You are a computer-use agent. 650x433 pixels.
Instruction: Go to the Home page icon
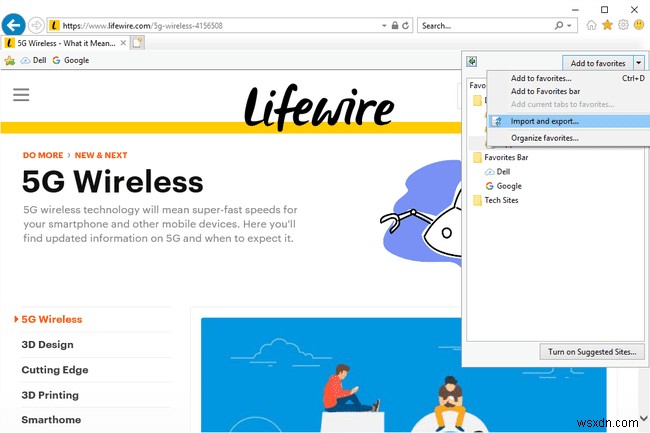tap(591, 25)
